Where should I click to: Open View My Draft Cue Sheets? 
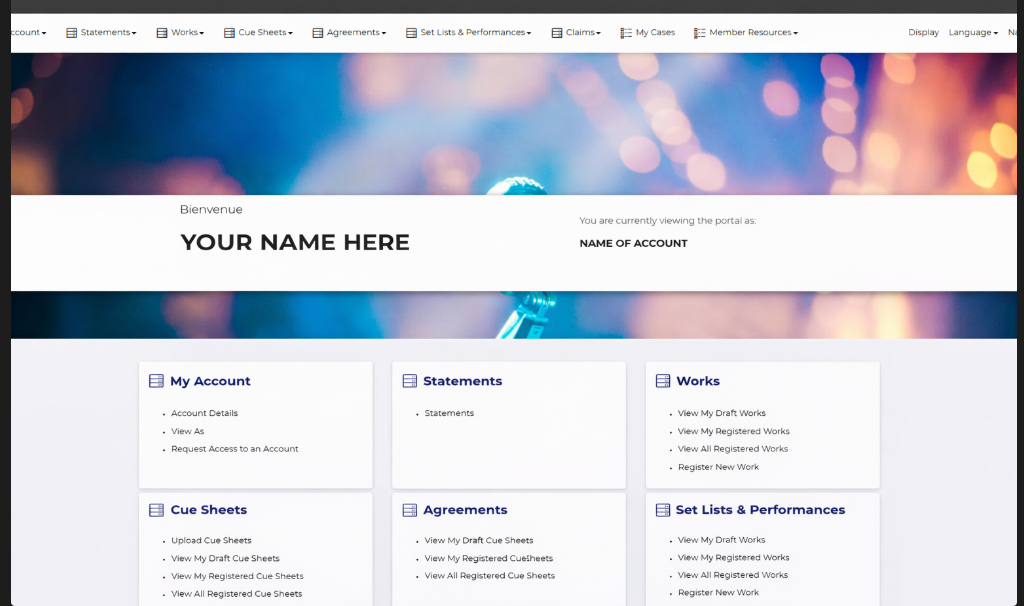click(225, 558)
